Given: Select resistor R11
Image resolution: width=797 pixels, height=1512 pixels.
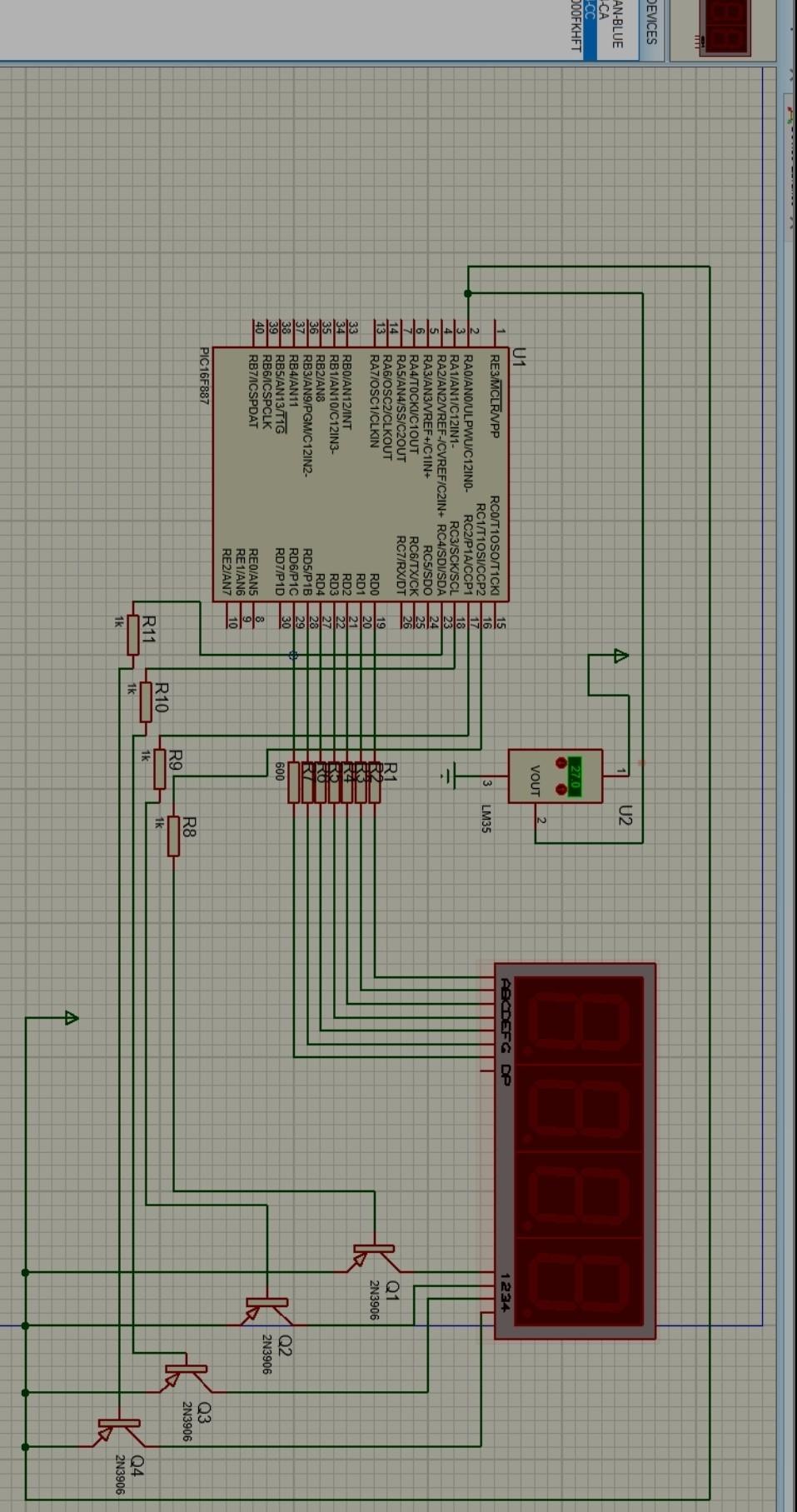Looking at the screenshot, I should 133,636.
